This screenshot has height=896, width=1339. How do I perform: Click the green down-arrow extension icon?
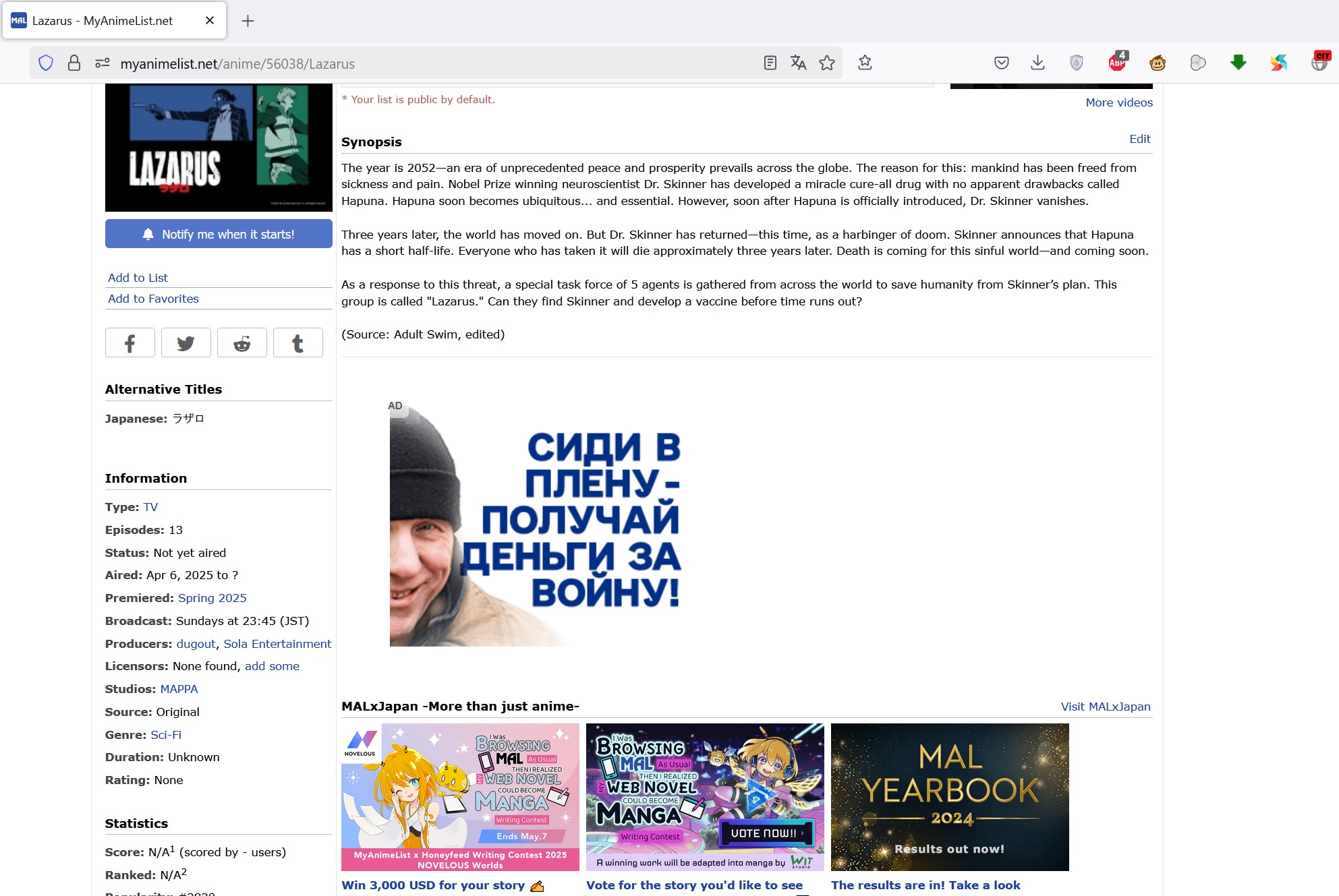tap(1238, 63)
